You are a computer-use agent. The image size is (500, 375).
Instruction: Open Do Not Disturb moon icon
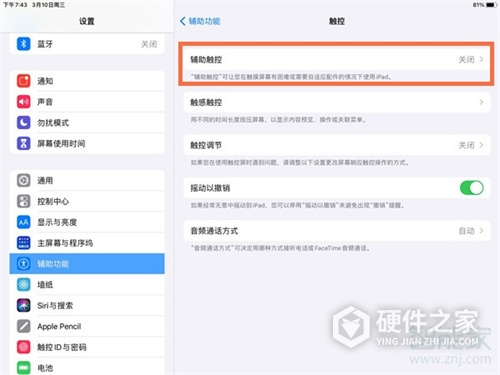(x=23, y=123)
